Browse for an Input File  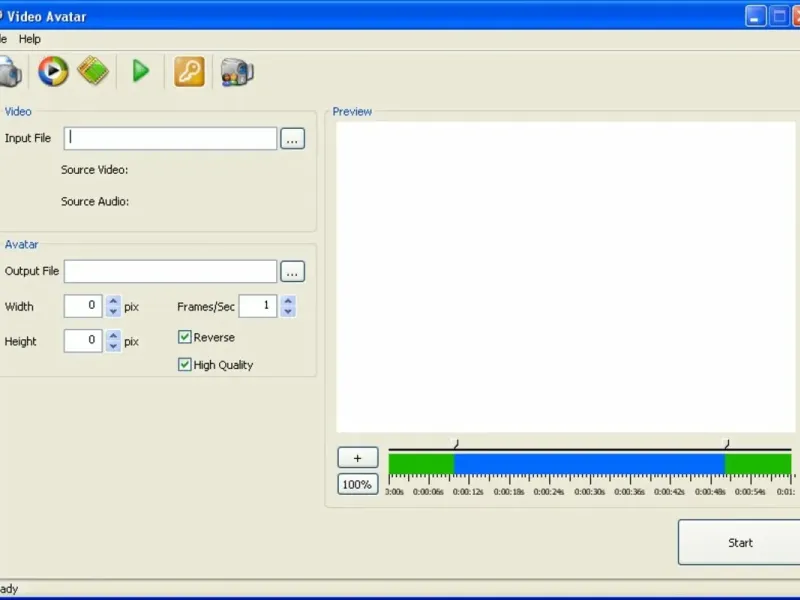292,138
